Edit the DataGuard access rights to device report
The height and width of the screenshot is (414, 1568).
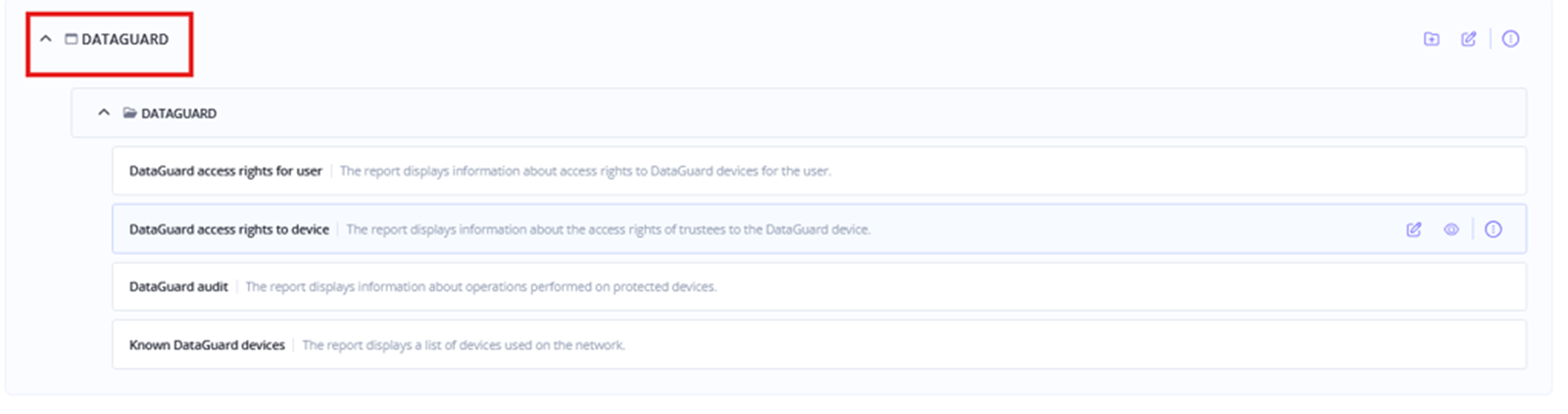(x=1413, y=230)
